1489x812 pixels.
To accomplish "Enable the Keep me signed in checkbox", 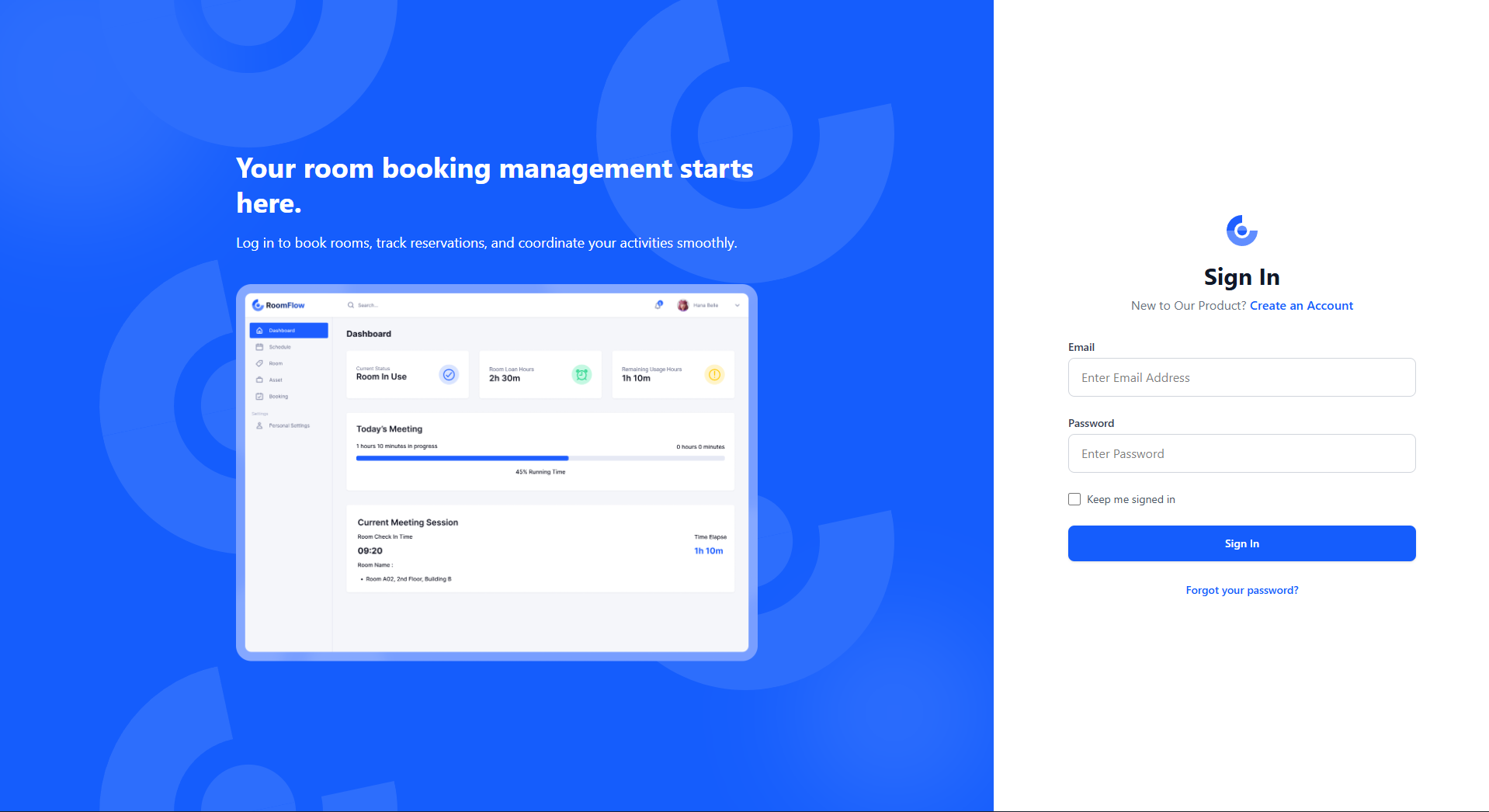I will tap(1074, 499).
